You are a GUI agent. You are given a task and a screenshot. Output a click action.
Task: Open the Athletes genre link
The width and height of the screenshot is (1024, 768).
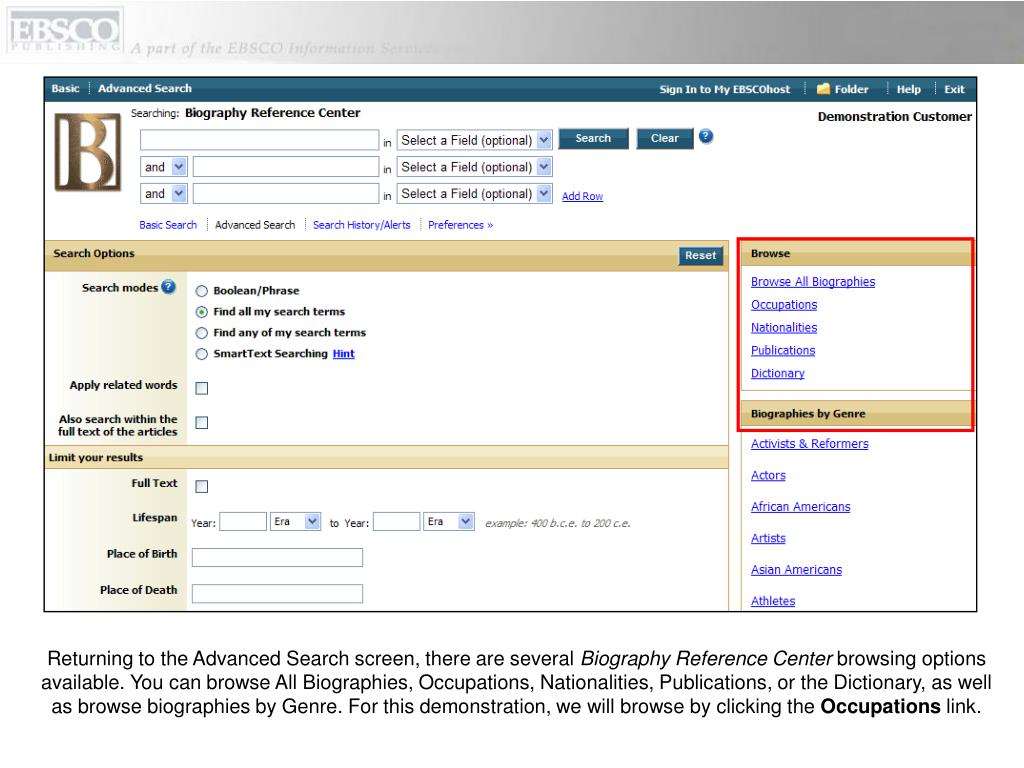[x=773, y=601]
